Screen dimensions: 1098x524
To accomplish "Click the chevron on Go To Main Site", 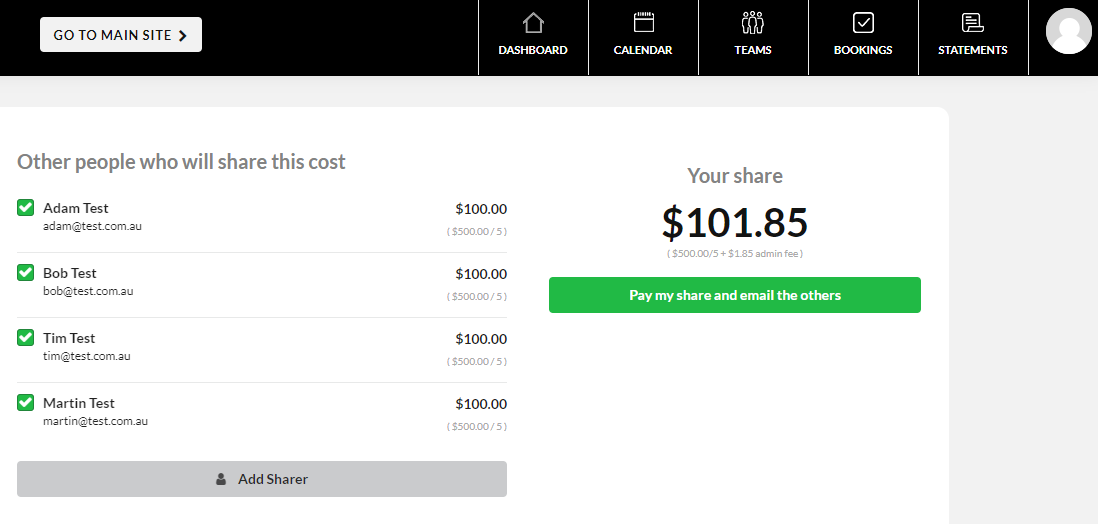I will point(183,35).
